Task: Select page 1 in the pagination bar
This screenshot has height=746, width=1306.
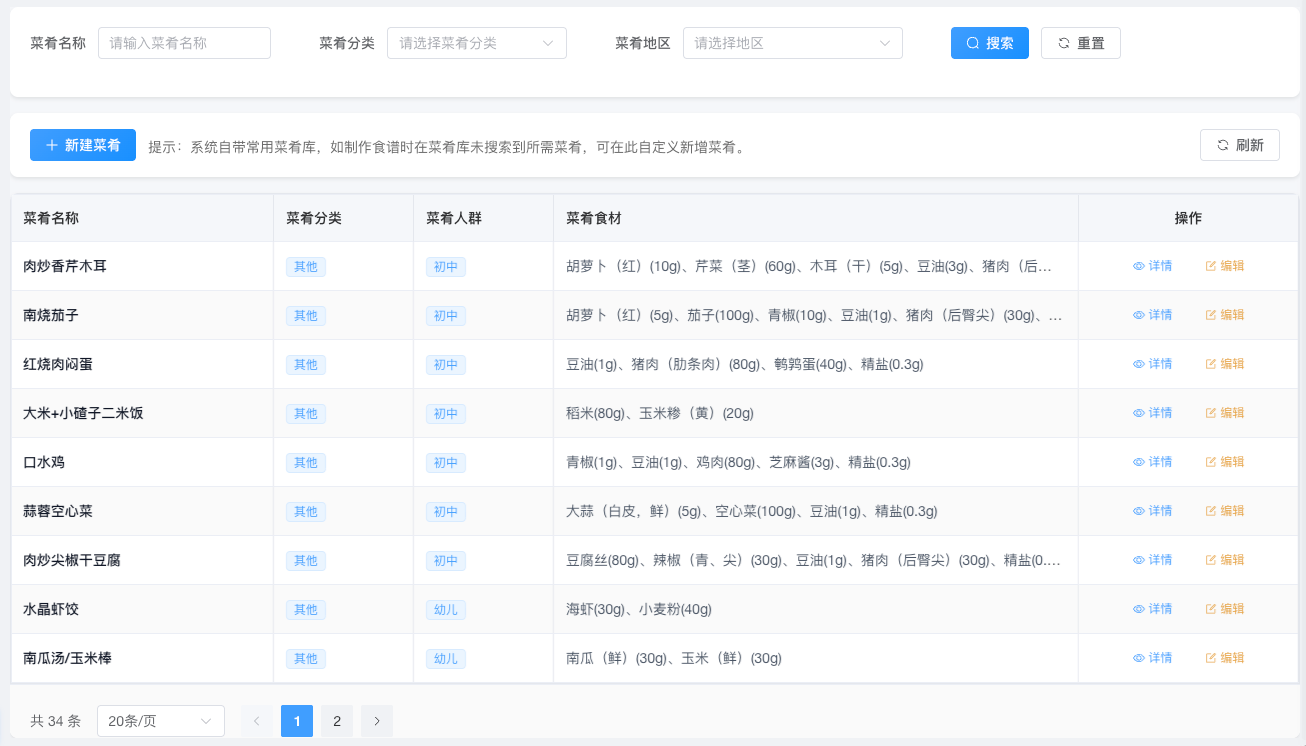Action: 296,720
